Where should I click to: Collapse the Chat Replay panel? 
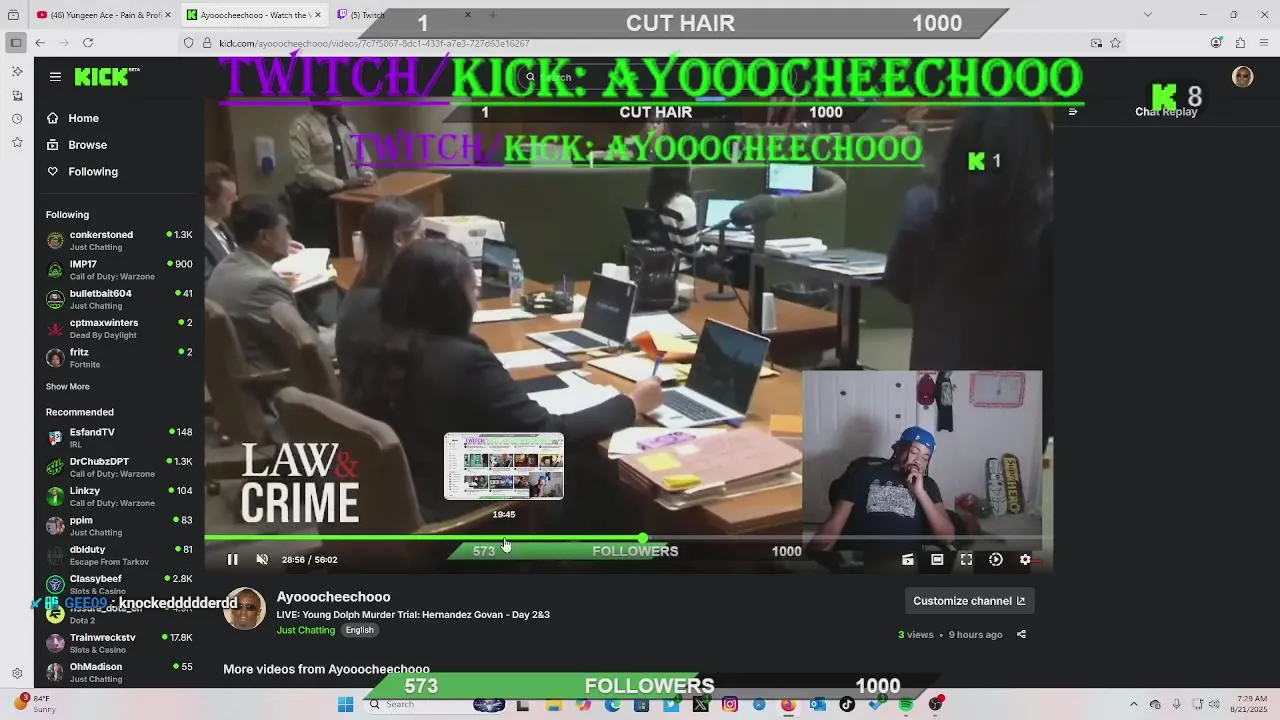[x=1073, y=112]
